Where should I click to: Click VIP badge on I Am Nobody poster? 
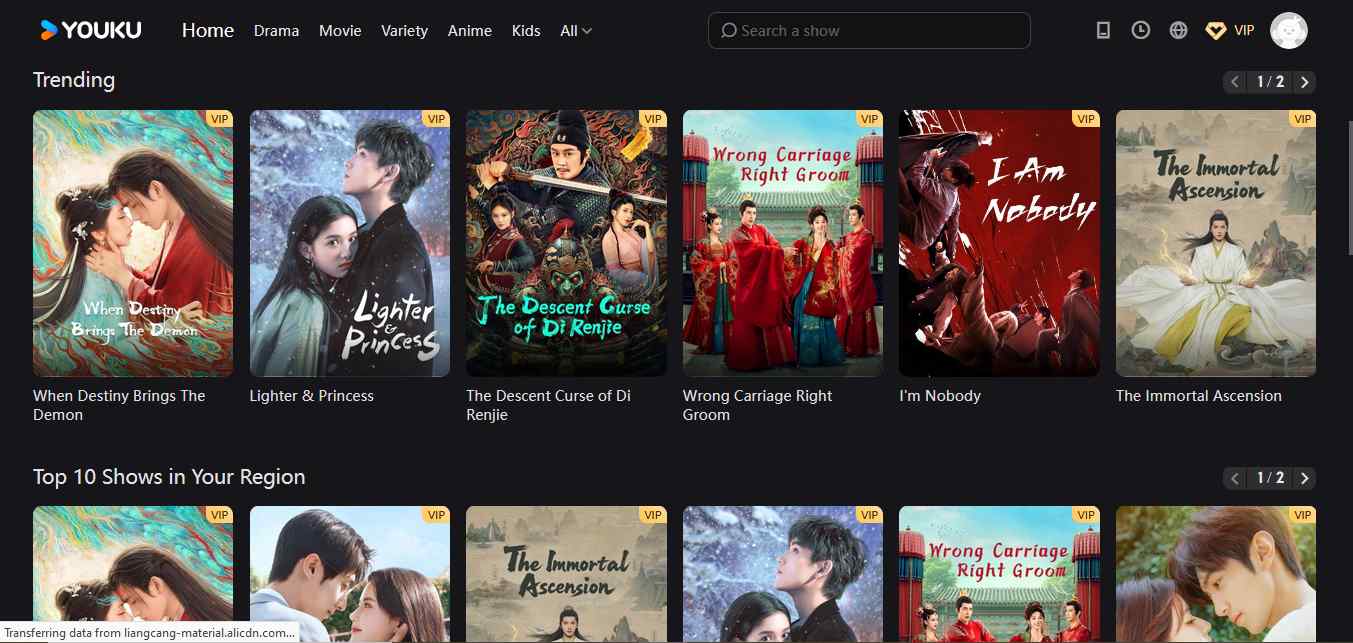tap(1086, 119)
